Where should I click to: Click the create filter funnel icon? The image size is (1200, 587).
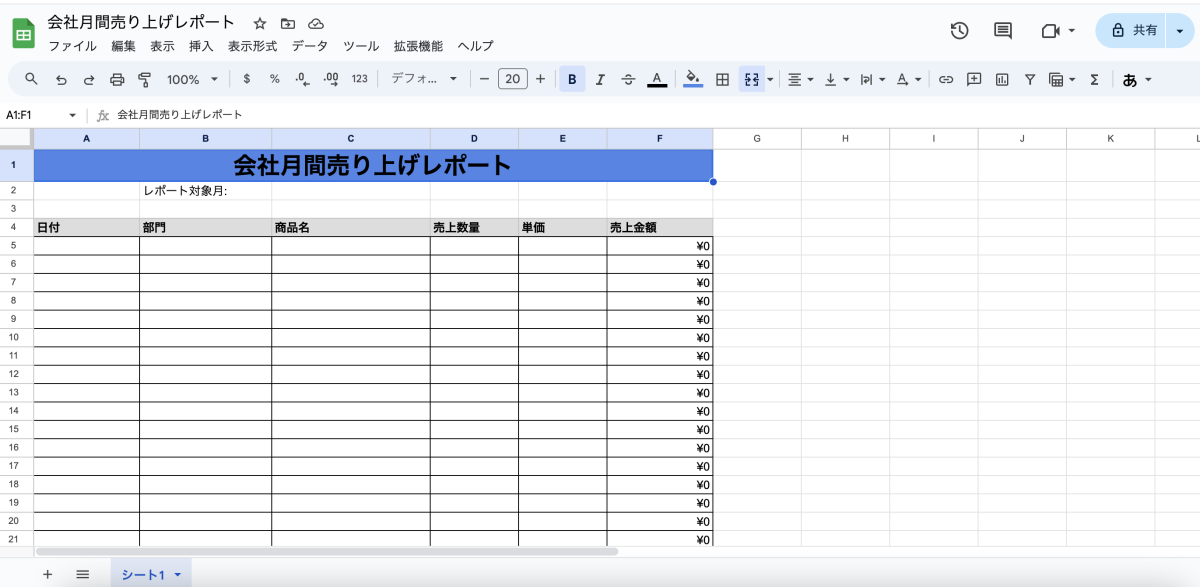1029,79
